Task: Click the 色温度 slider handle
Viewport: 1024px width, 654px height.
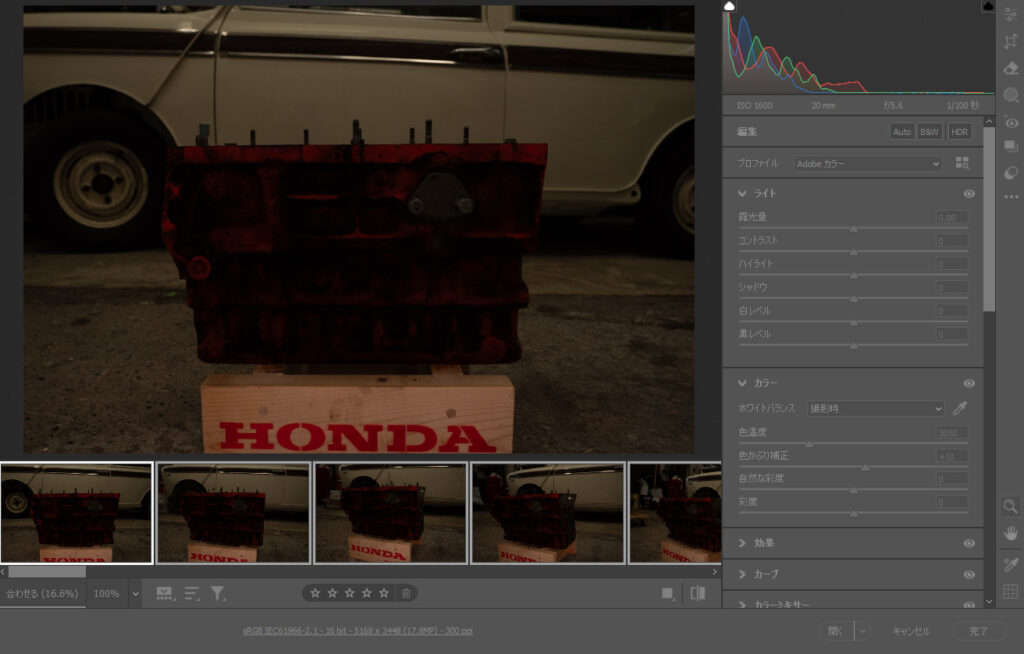Action: coord(809,444)
